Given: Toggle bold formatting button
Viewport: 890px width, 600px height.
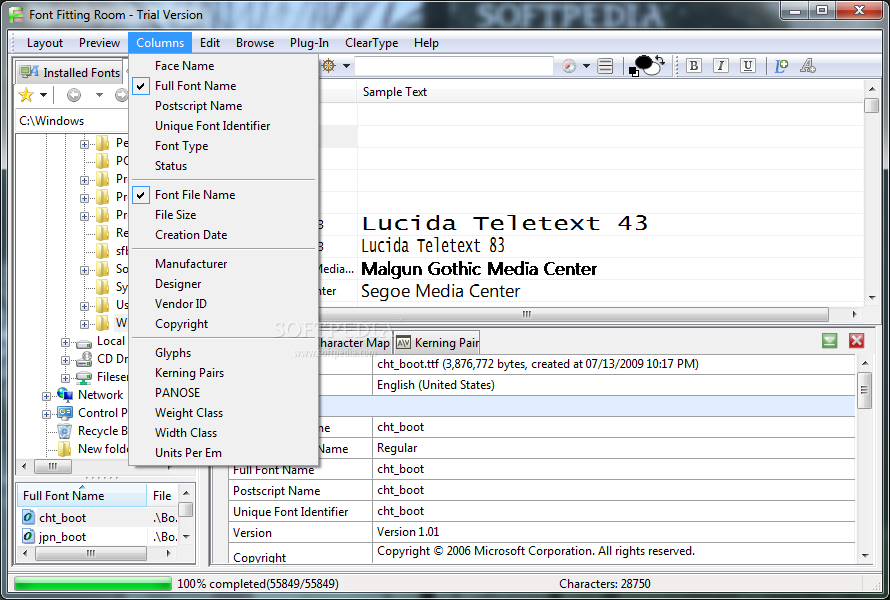Looking at the screenshot, I should coord(693,66).
